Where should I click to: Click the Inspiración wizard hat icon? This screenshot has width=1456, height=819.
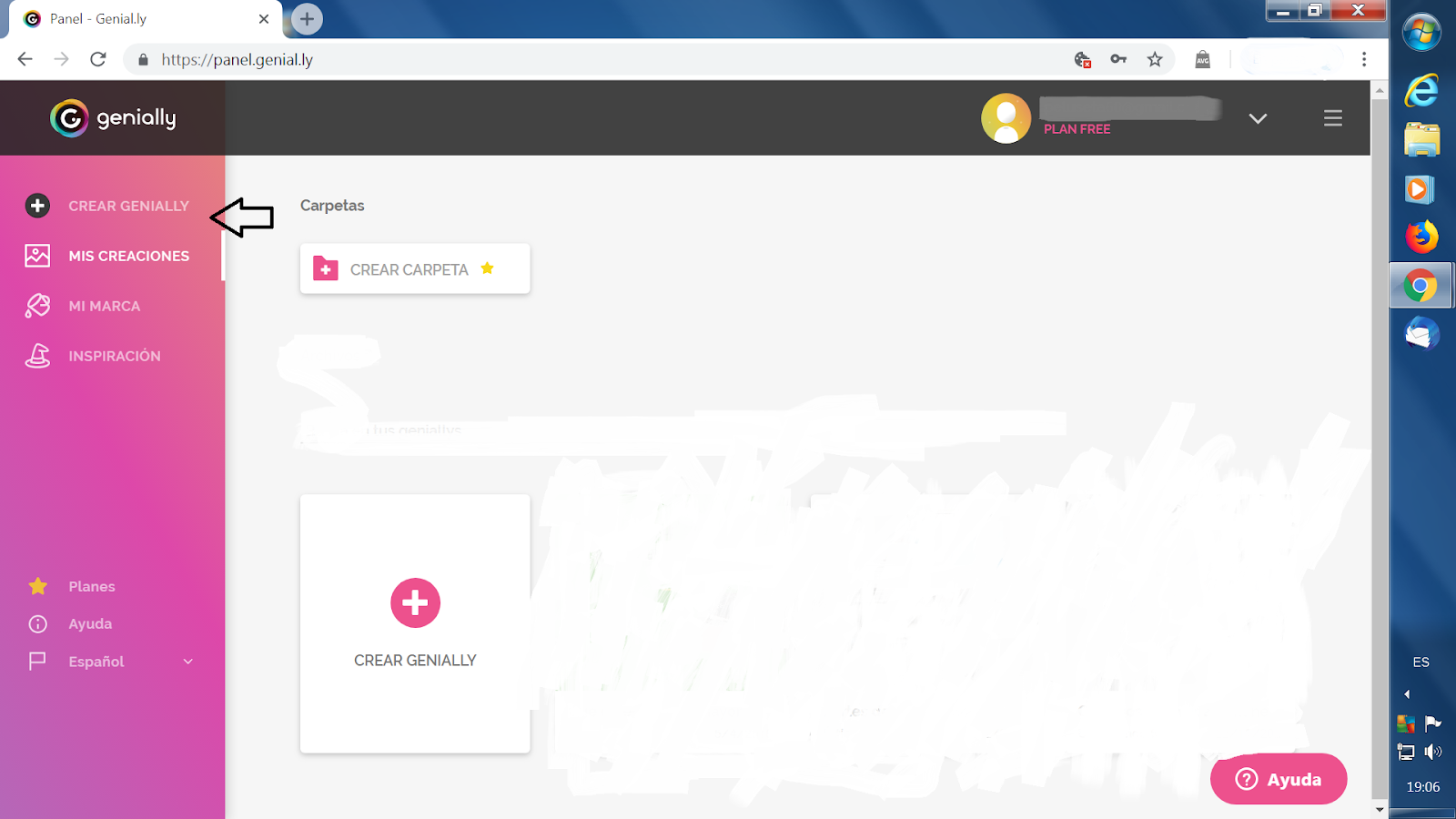point(37,356)
